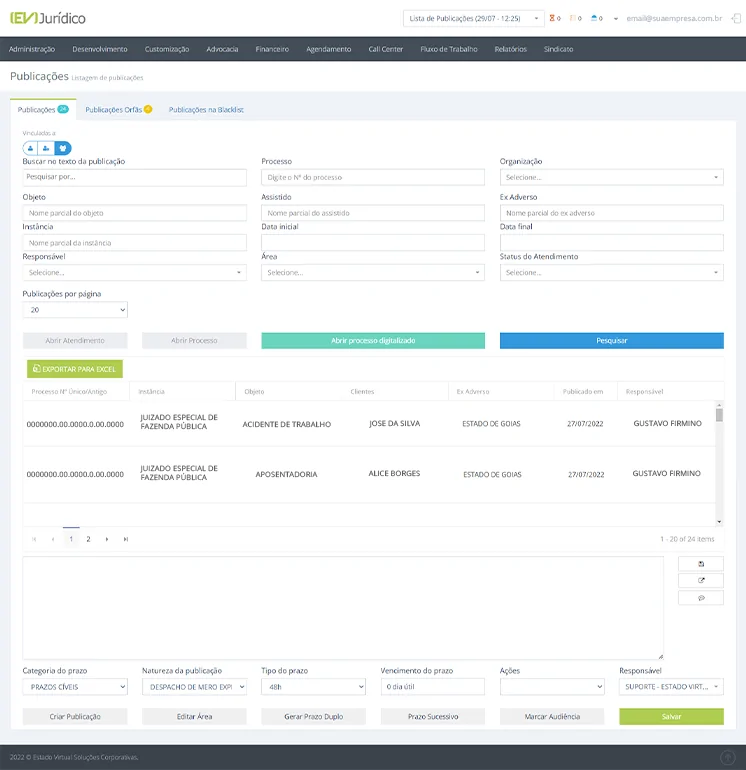Toggle the highlighted third Vinculadas a filter
The height and width of the screenshot is (770, 746).
[63, 148]
